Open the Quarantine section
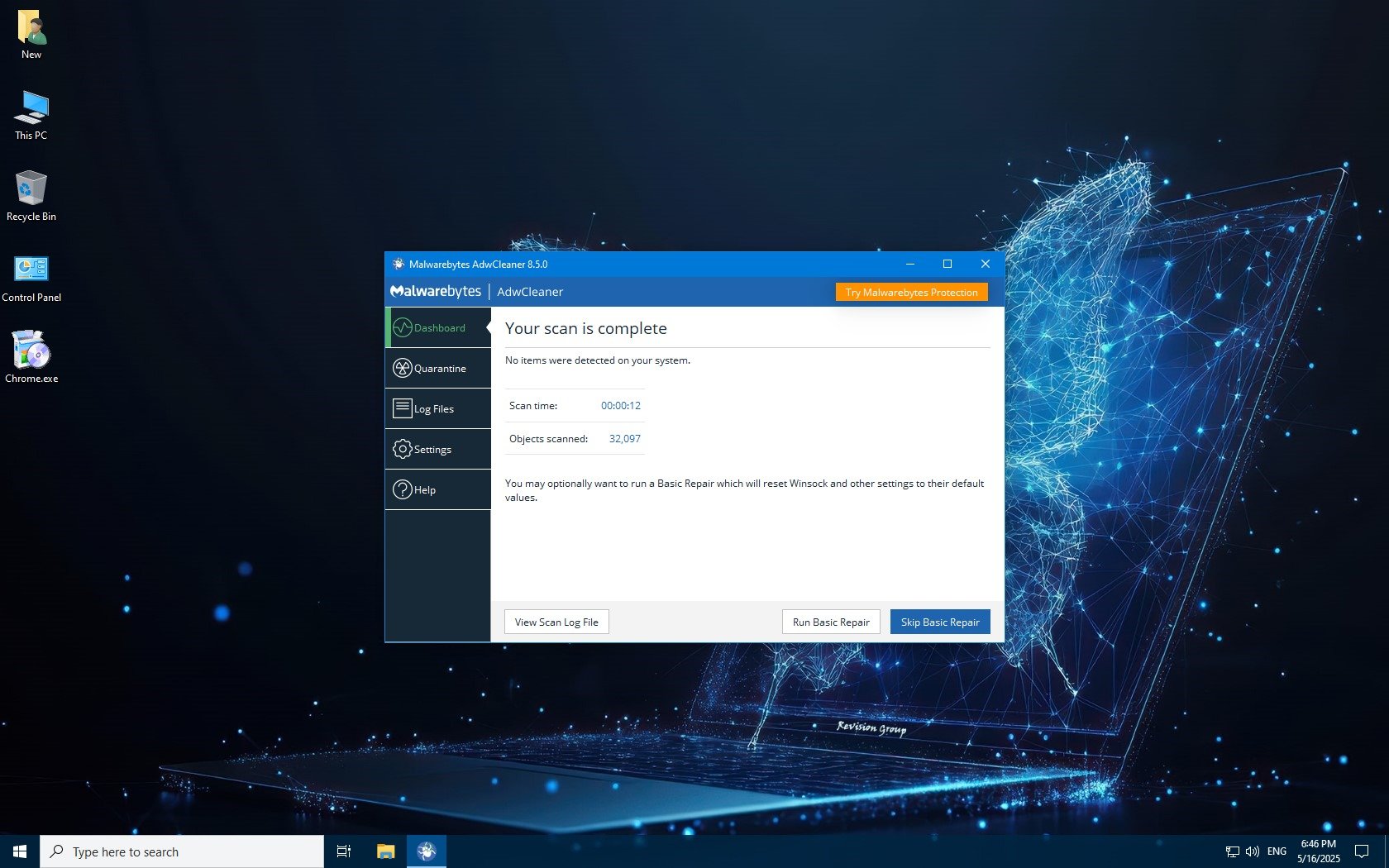Image resolution: width=1389 pixels, height=868 pixels. [438, 368]
